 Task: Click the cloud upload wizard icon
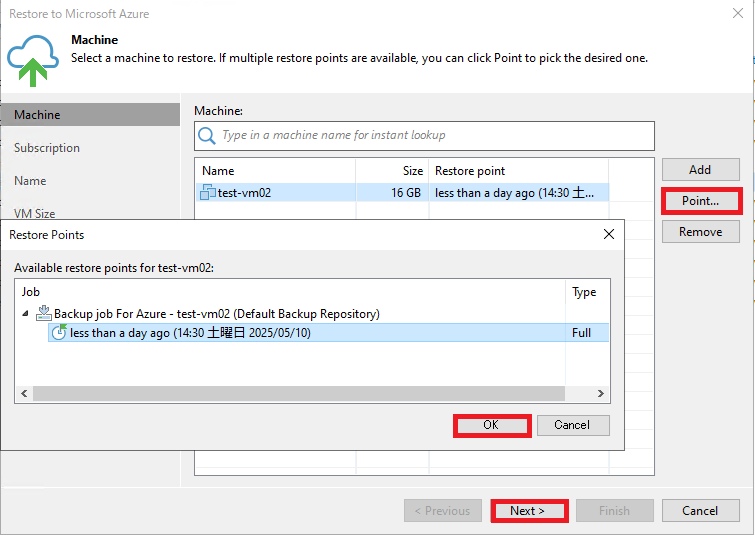tap(33, 61)
